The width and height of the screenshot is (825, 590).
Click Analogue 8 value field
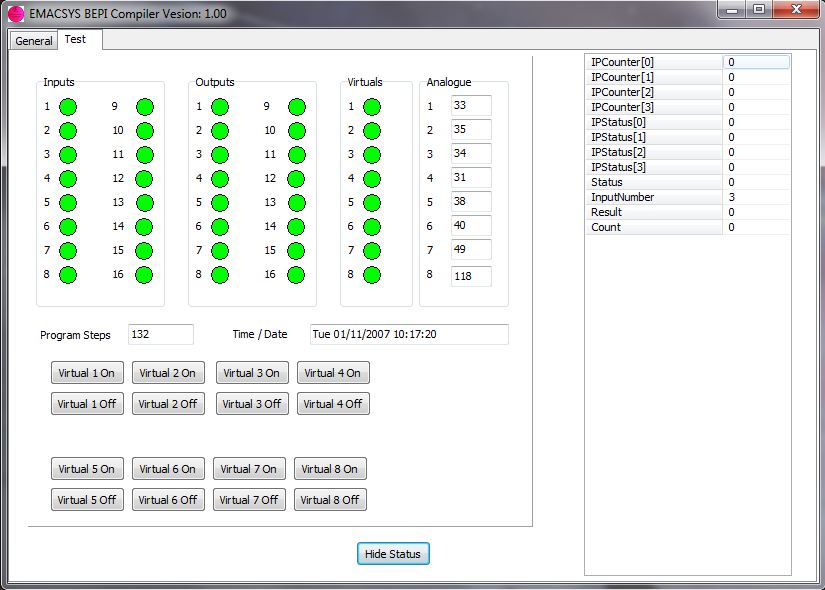point(471,276)
